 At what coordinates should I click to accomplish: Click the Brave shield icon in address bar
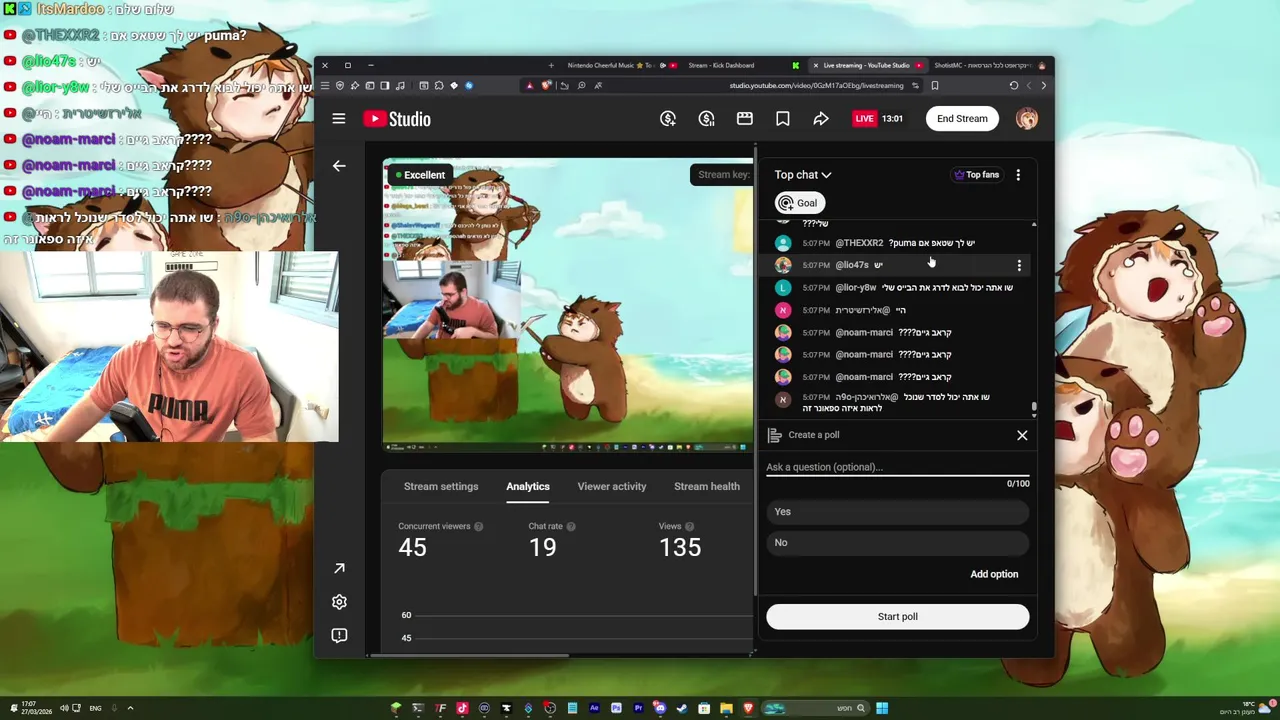tap(546, 86)
